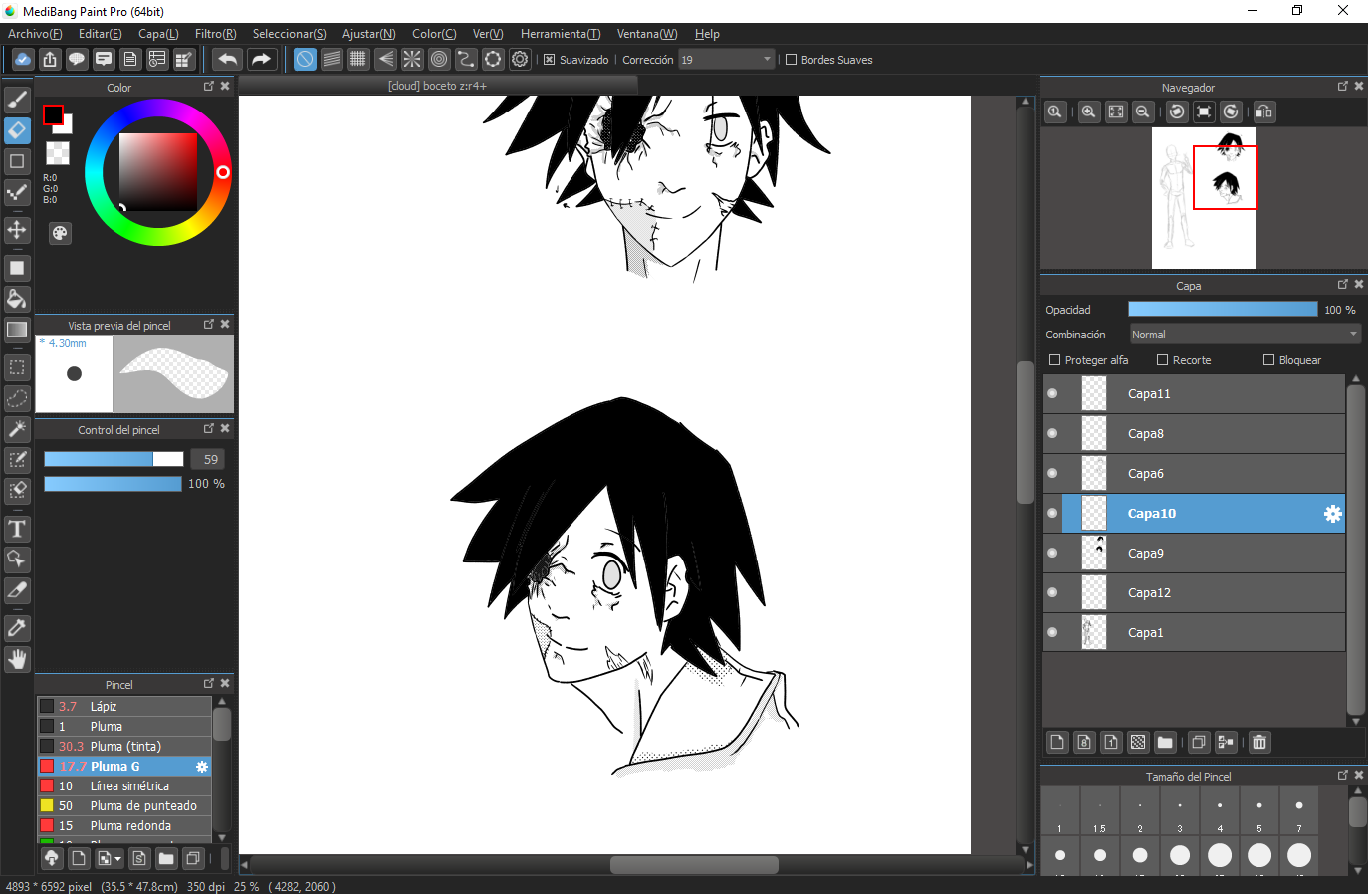
Task: Toggle the Suavizado checkbox
Action: coord(549,60)
